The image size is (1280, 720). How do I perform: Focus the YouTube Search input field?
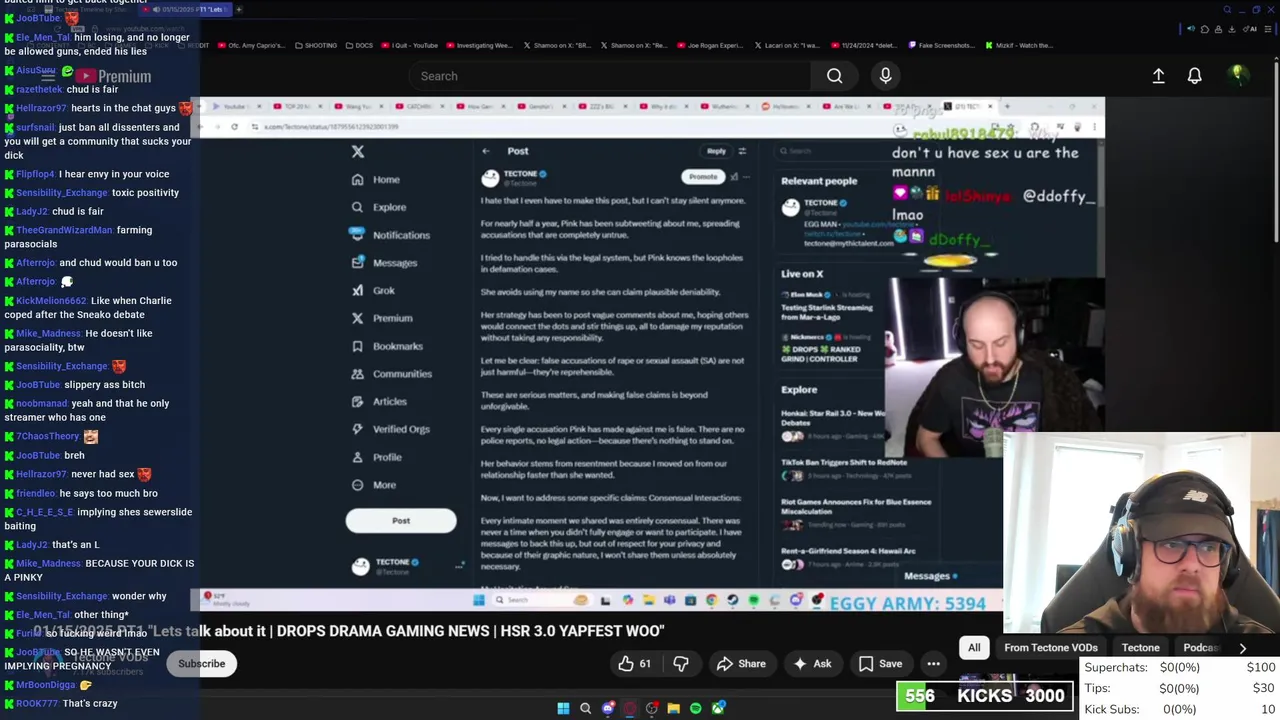609,76
